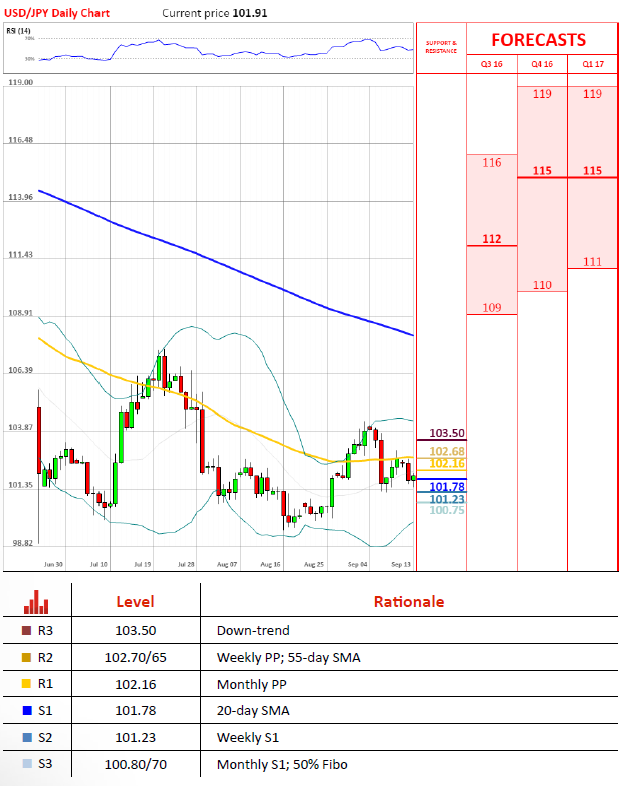Click the 101.23 table level cell
The width and height of the screenshot is (625, 786).
tap(136, 738)
